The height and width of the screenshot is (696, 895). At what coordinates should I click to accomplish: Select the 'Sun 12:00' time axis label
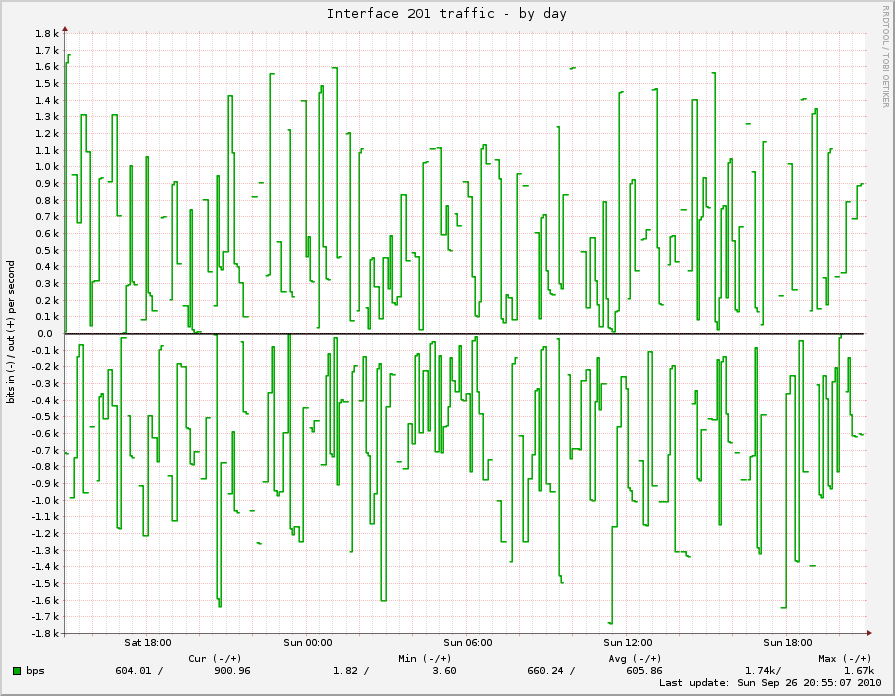tap(628, 643)
